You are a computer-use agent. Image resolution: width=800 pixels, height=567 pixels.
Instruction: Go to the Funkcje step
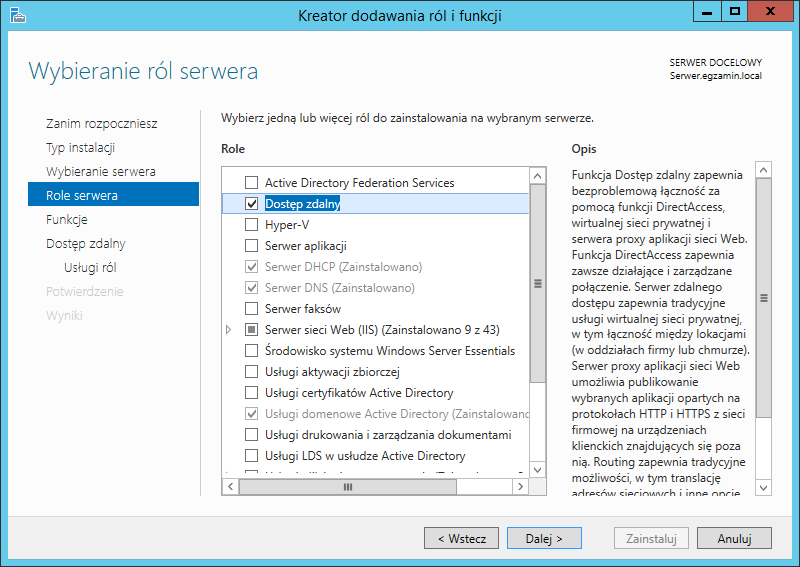(66, 219)
